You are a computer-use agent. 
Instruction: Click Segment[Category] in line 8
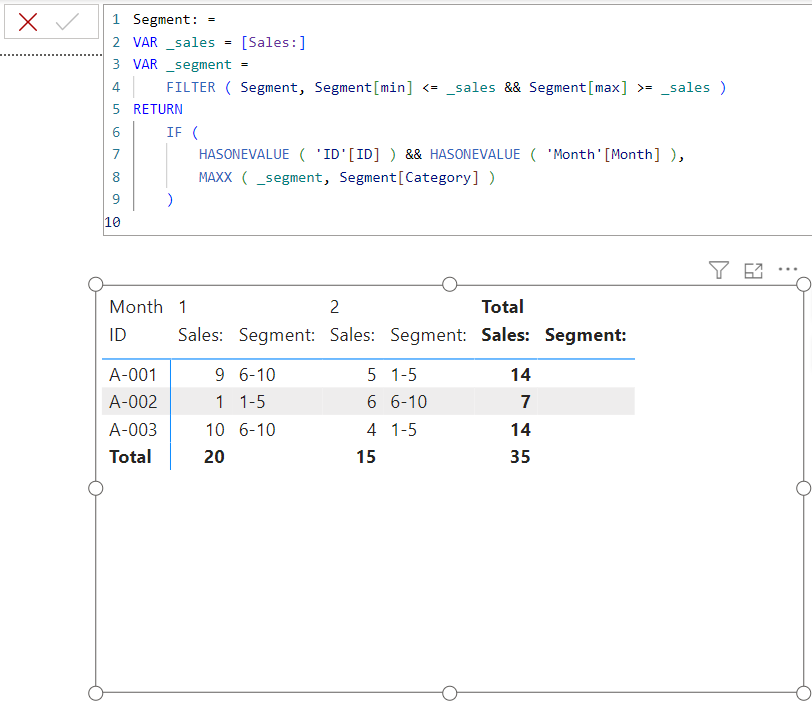409,178
